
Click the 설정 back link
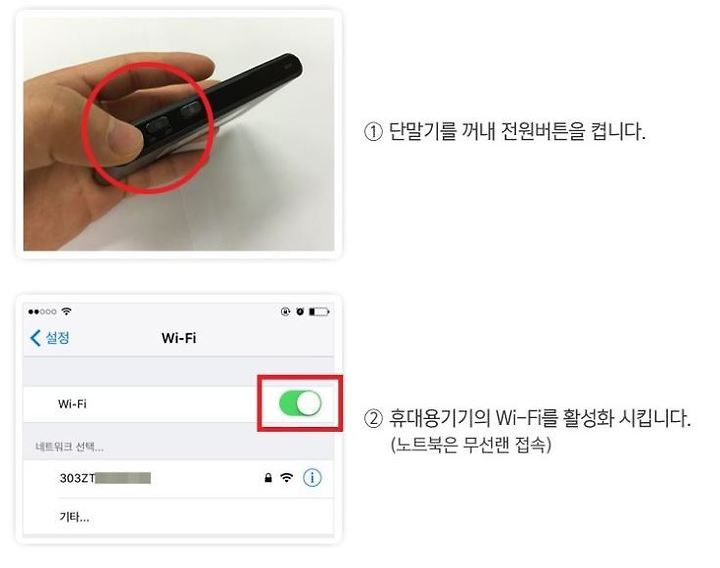pyautogui.click(x=57, y=338)
